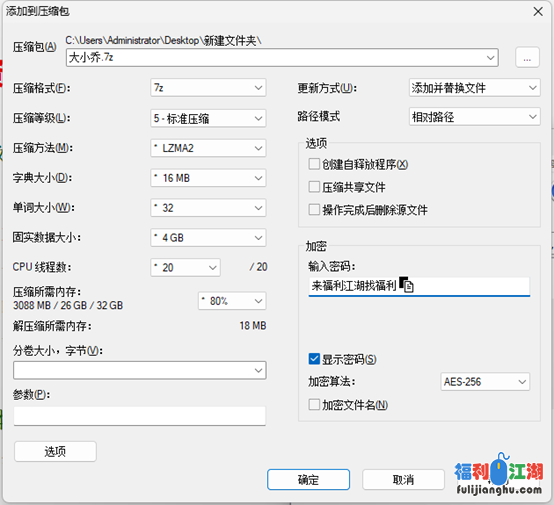The width and height of the screenshot is (554, 505).
Task: Click the 参数 input field
Action: [x=140, y=416]
